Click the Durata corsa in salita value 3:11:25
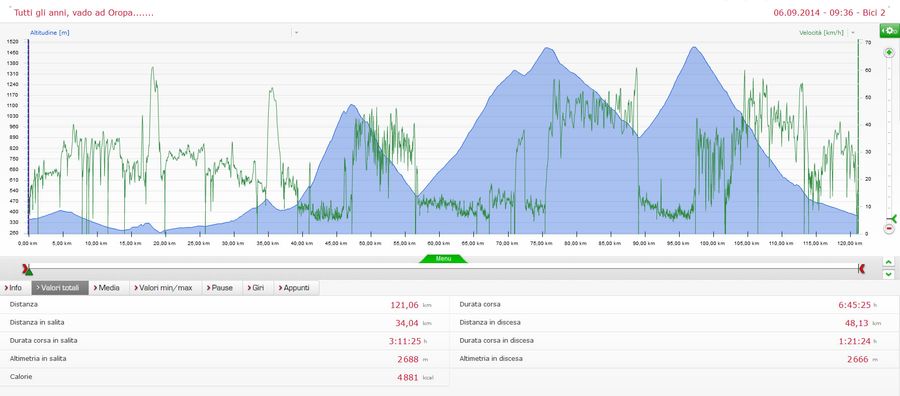Viewport: 900px width, 396px height. pyautogui.click(x=405, y=341)
